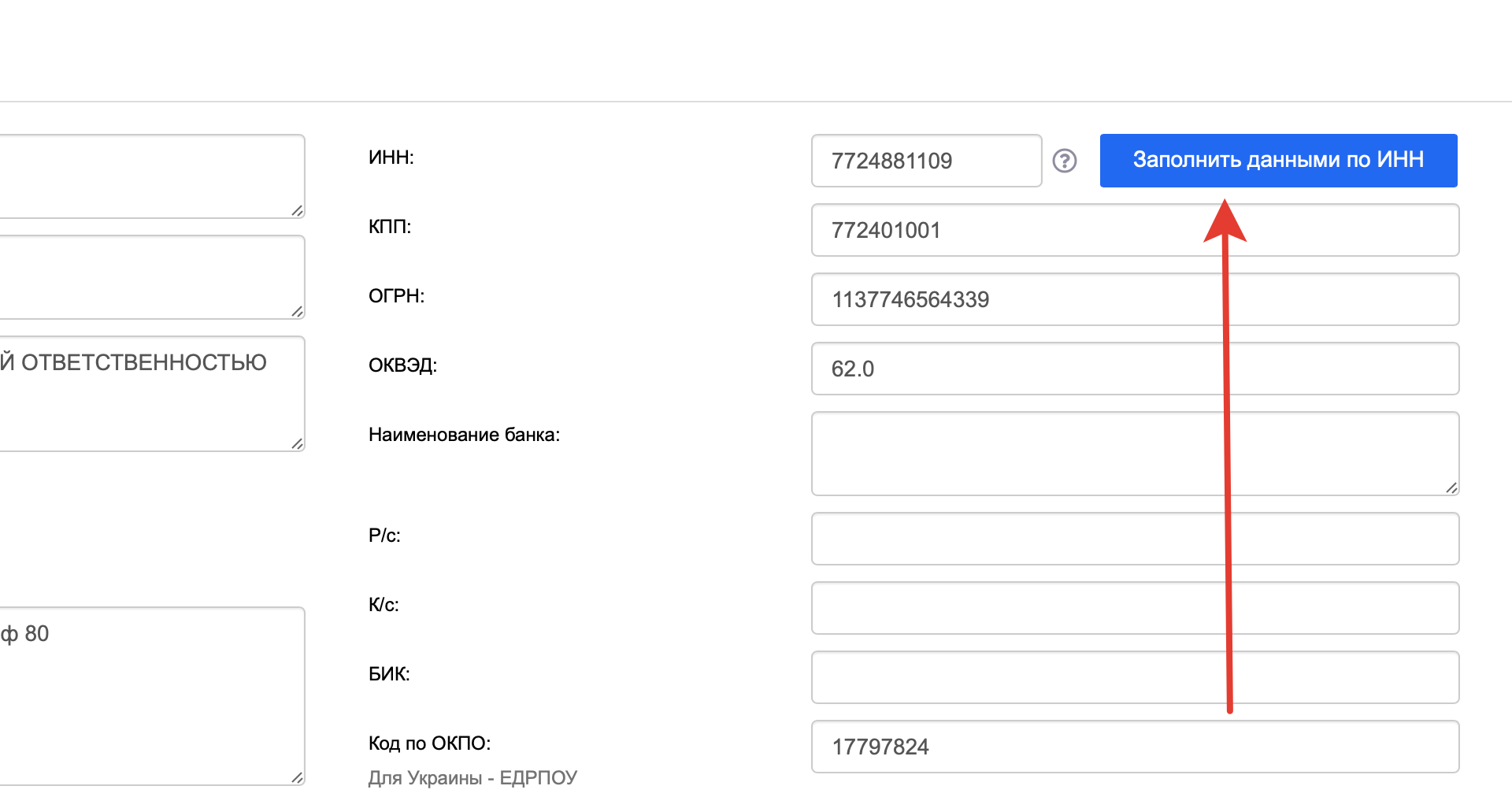Click the Для Украины - ЕДРПОУ hint text
This screenshot has height=797, width=1512.
(x=473, y=778)
